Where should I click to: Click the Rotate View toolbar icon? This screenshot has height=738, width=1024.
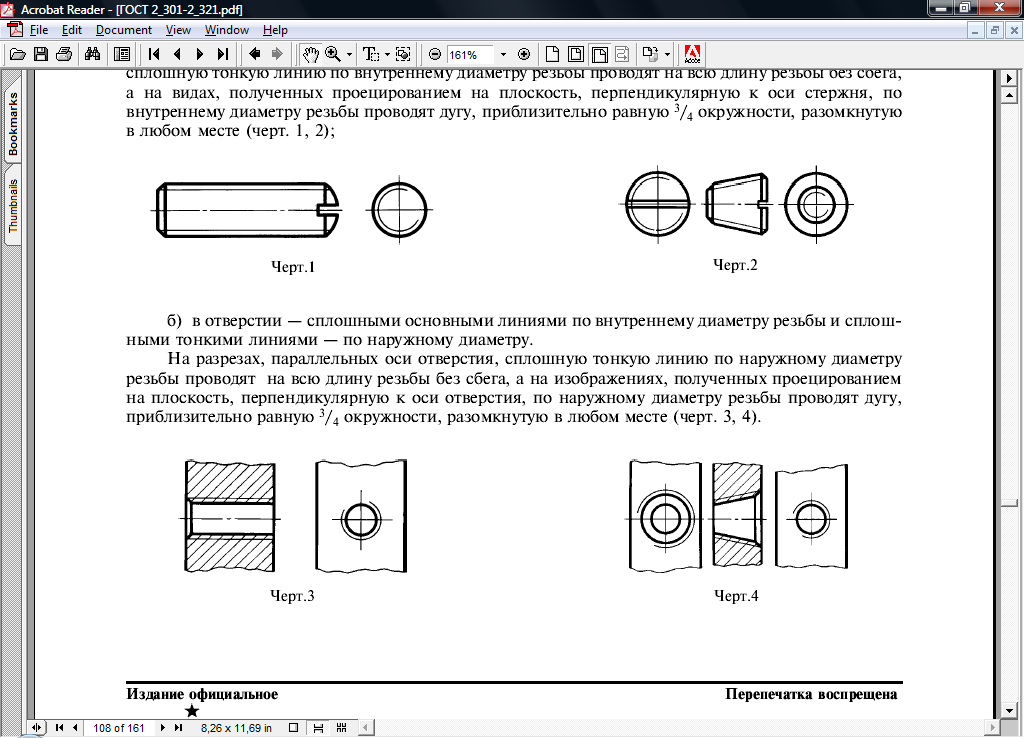pyautogui.click(x=650, y=54)
